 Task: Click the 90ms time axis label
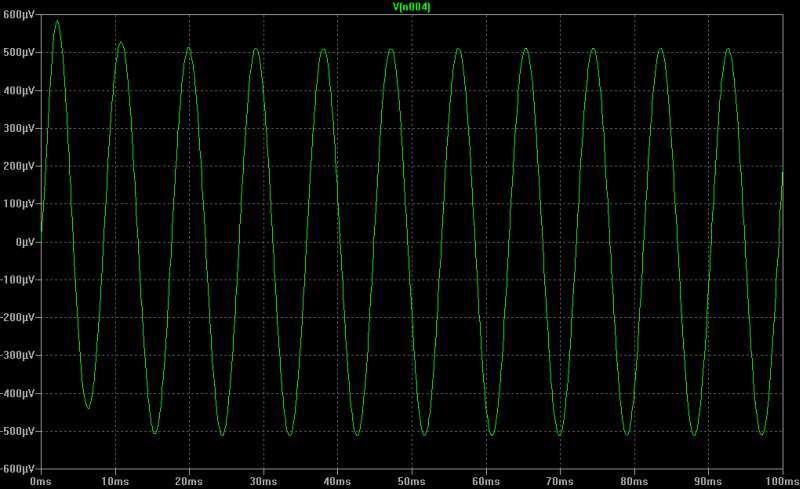(708, 481)
